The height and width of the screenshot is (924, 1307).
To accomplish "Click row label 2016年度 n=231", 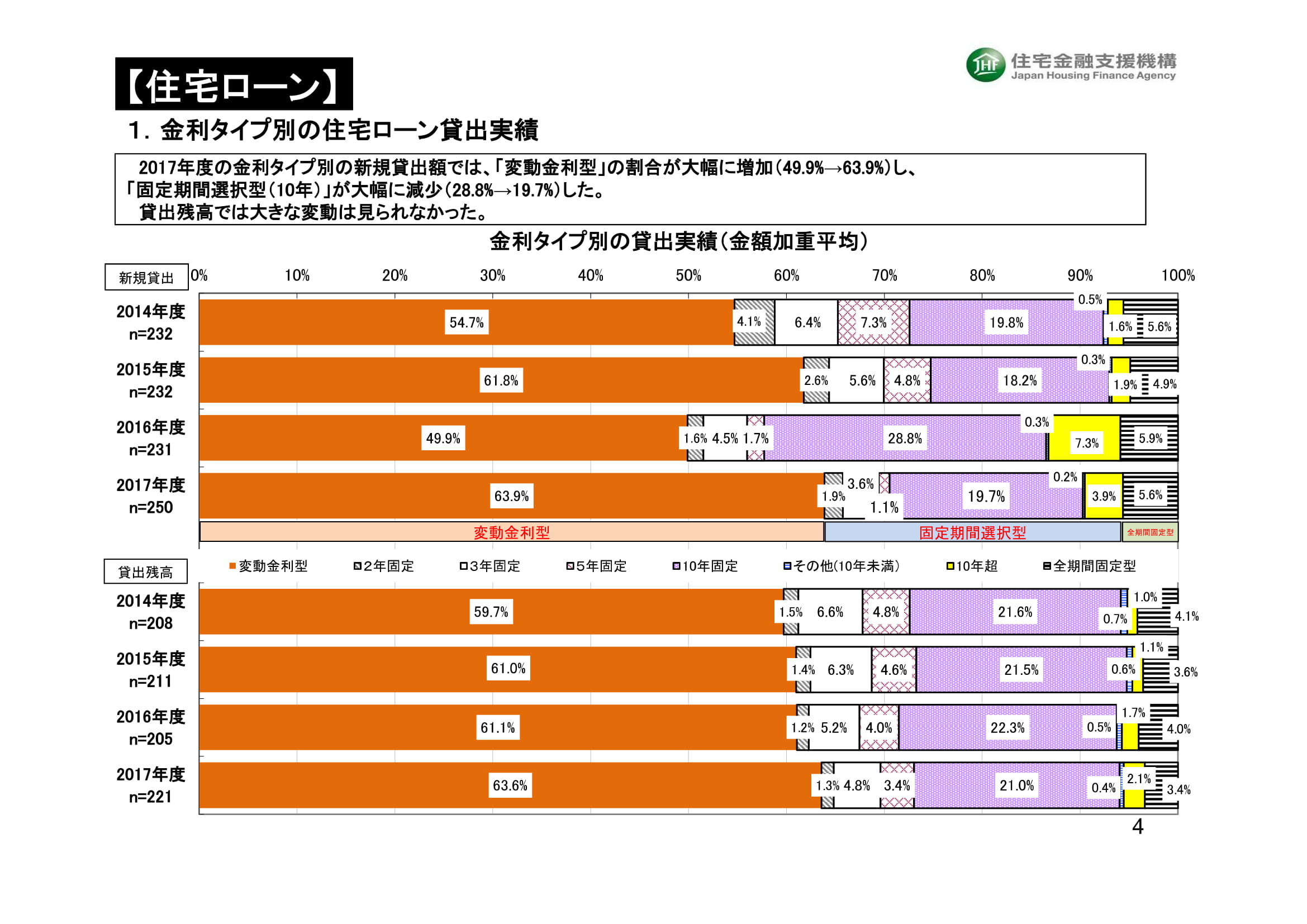I will point(151,439).
